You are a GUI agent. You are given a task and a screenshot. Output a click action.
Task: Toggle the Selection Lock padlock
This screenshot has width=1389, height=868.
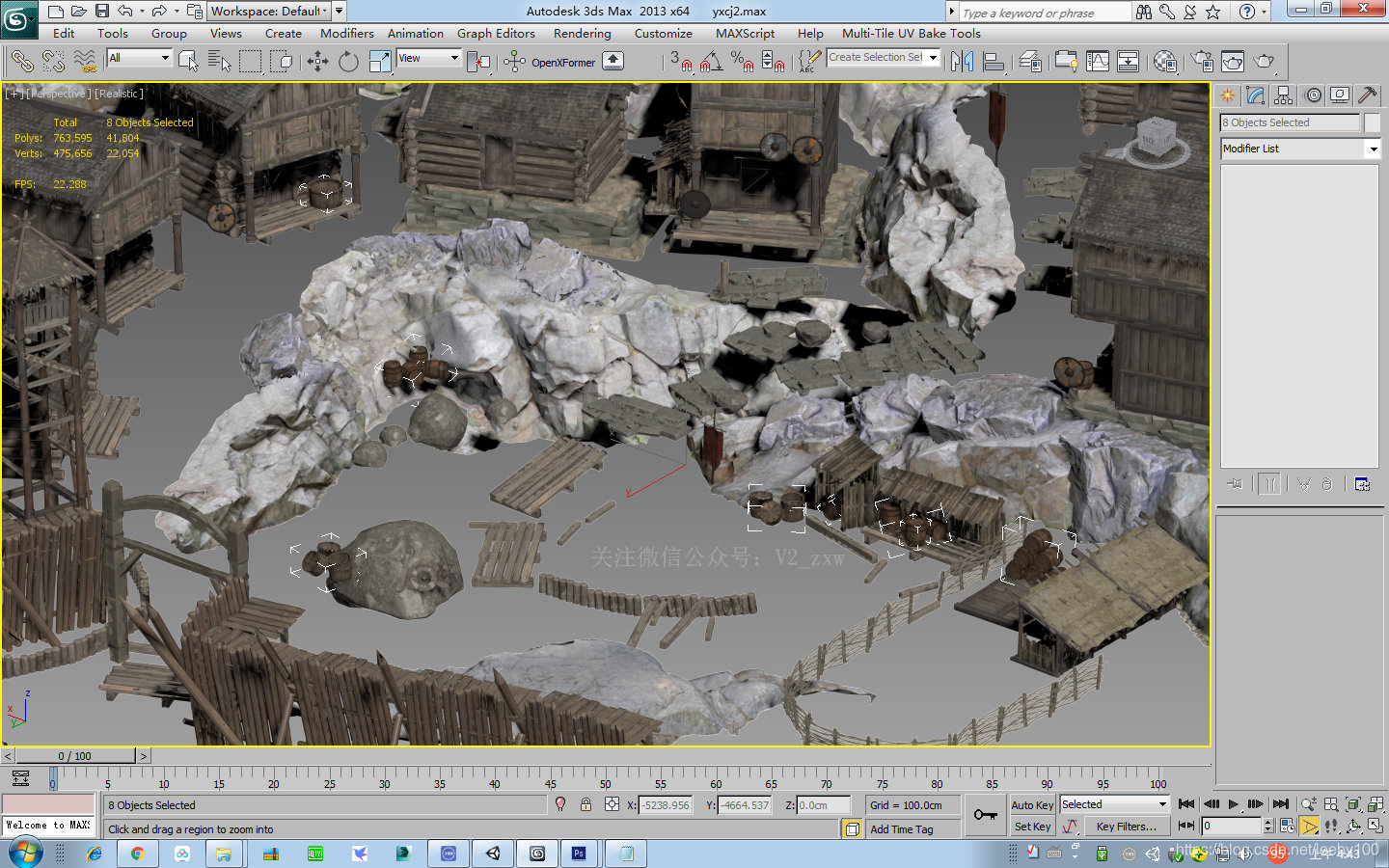click(x=586, y=804)
